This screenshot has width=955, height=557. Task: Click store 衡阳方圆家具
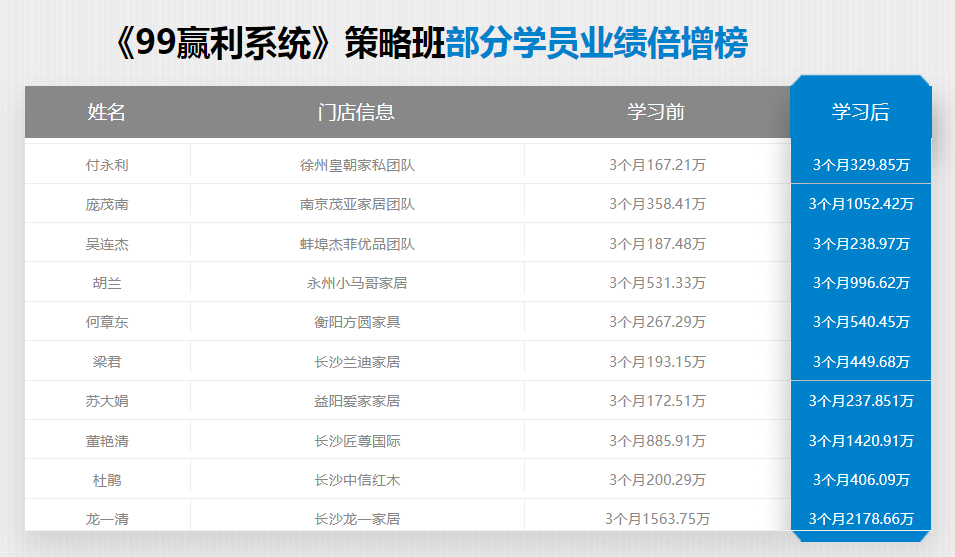[357, 322]
